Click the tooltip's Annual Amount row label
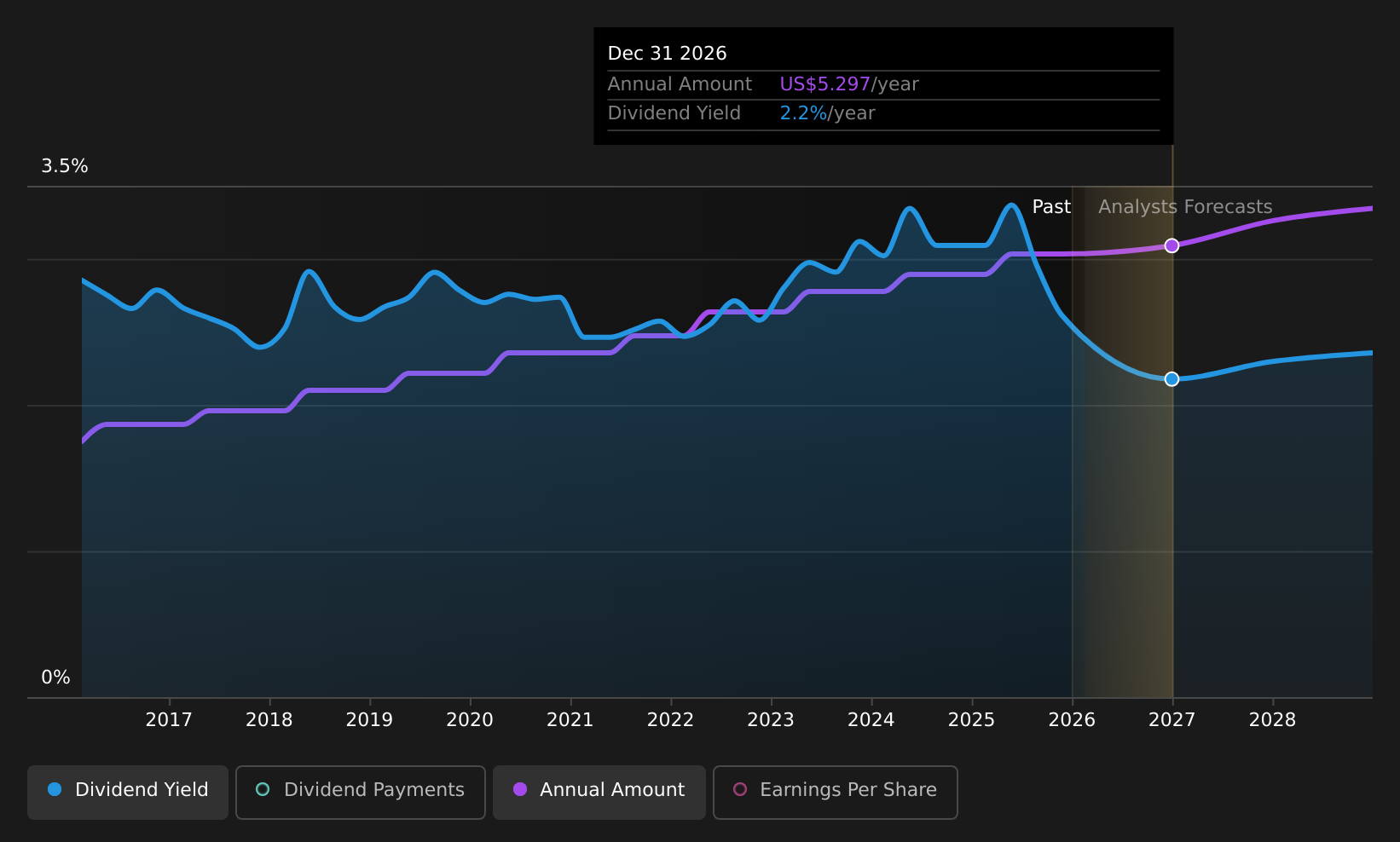Image resolution: width=1400 pixels, height=842 pixels. point(680,84)
